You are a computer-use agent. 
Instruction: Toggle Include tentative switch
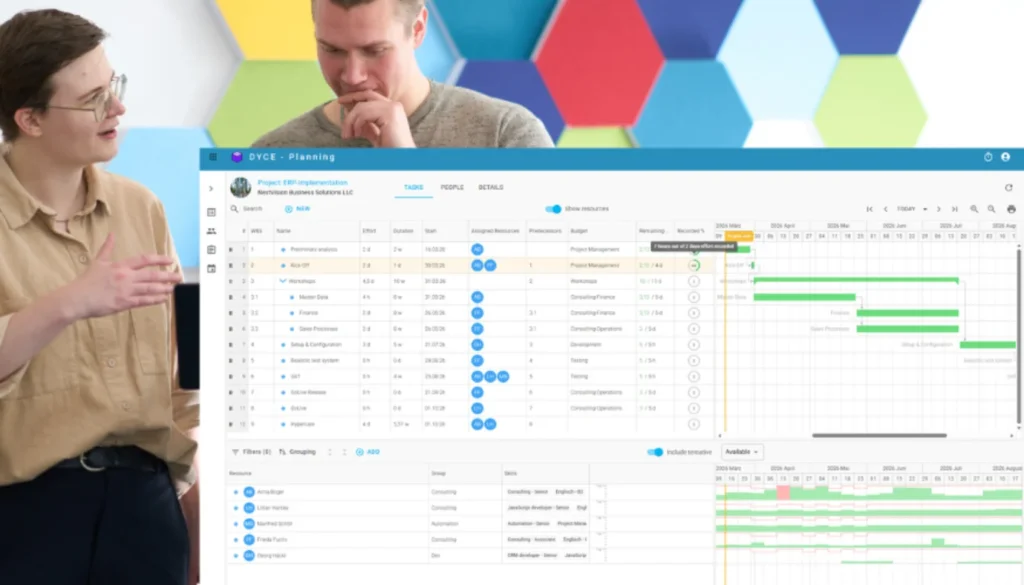[x=655, y=452]
